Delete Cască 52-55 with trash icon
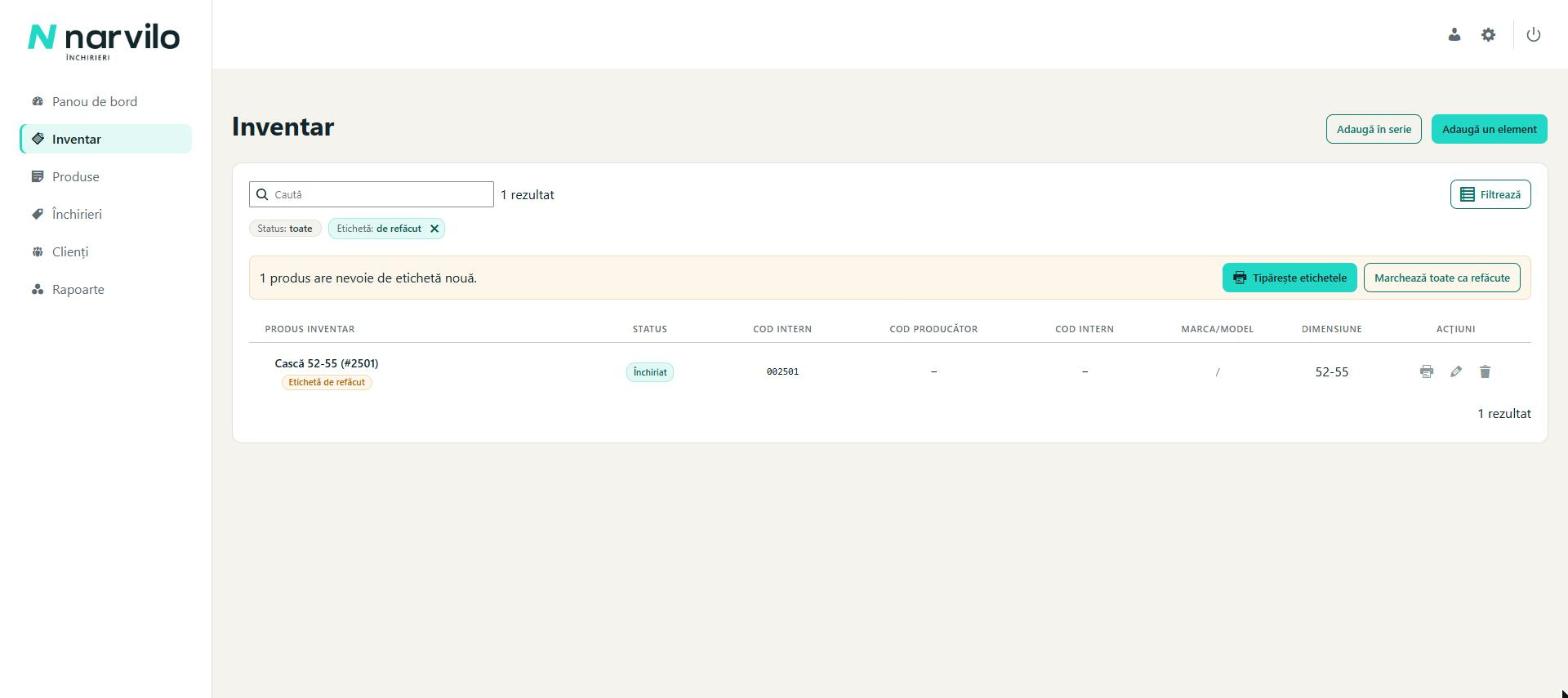 click(x=1485, y=372)
